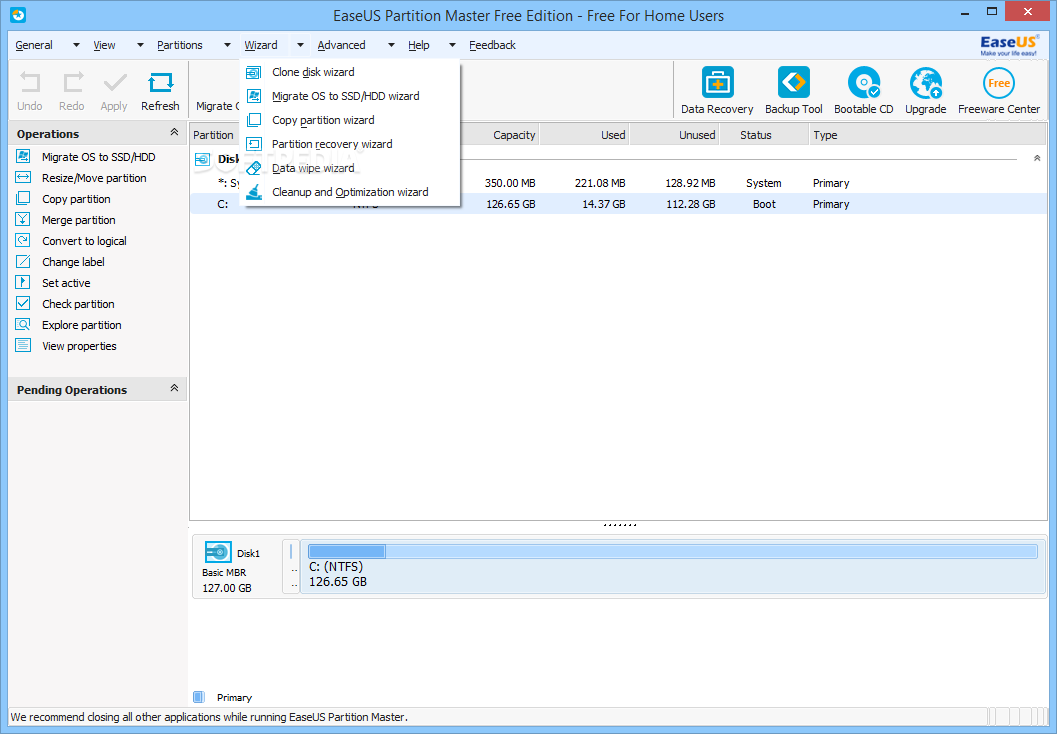Click the app icon in title bar

(x=18, y=14)
